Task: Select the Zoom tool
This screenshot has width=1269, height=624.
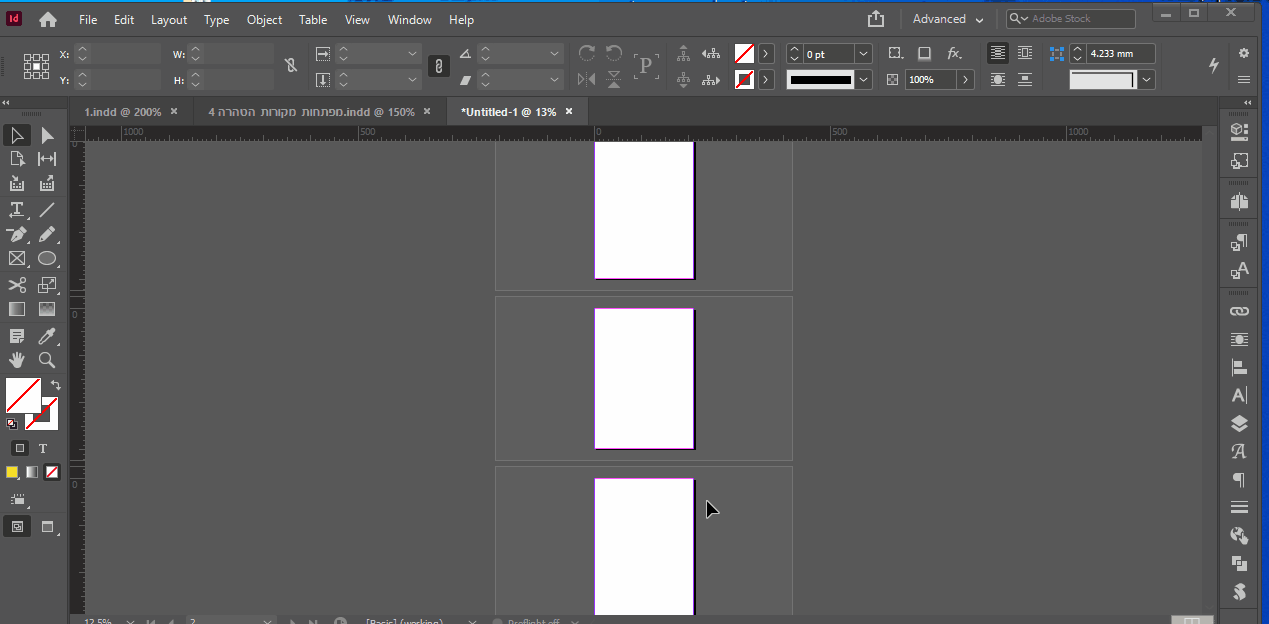Action: point(47,360)
